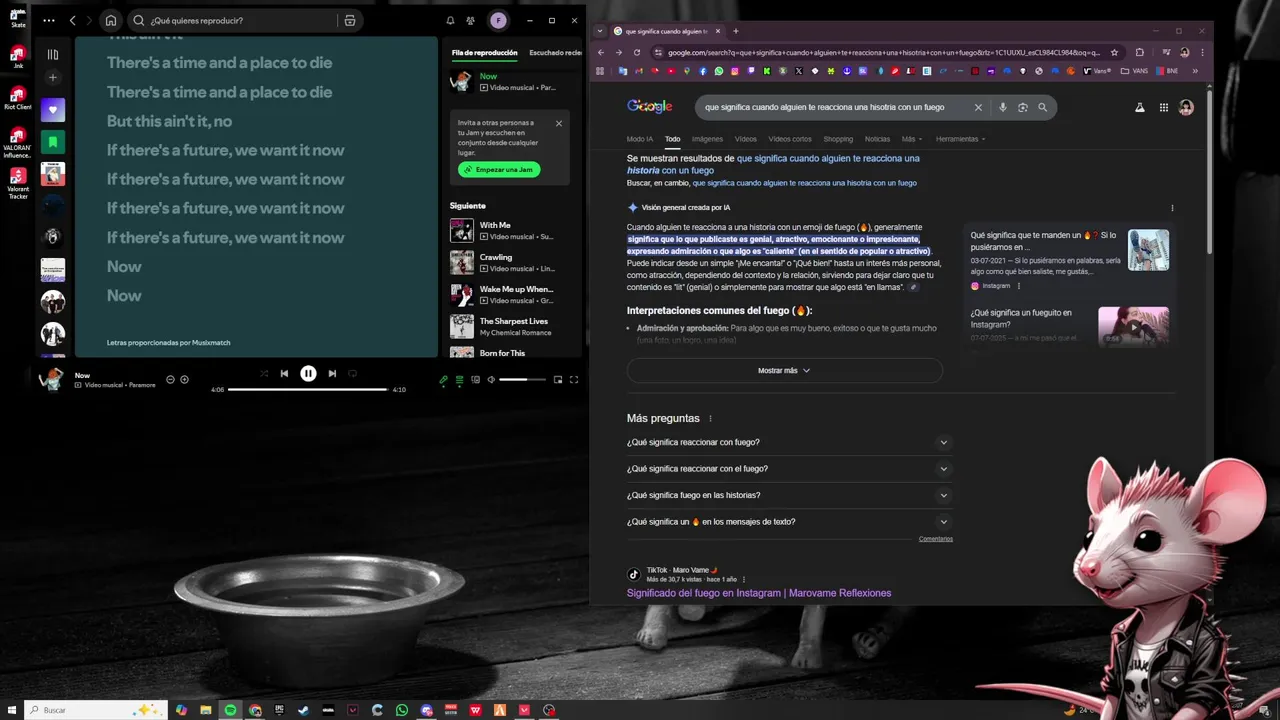Switch to Escuchado recientemente tab
Viewport: 1280px width, 720px height.
[x=555, y=52]
